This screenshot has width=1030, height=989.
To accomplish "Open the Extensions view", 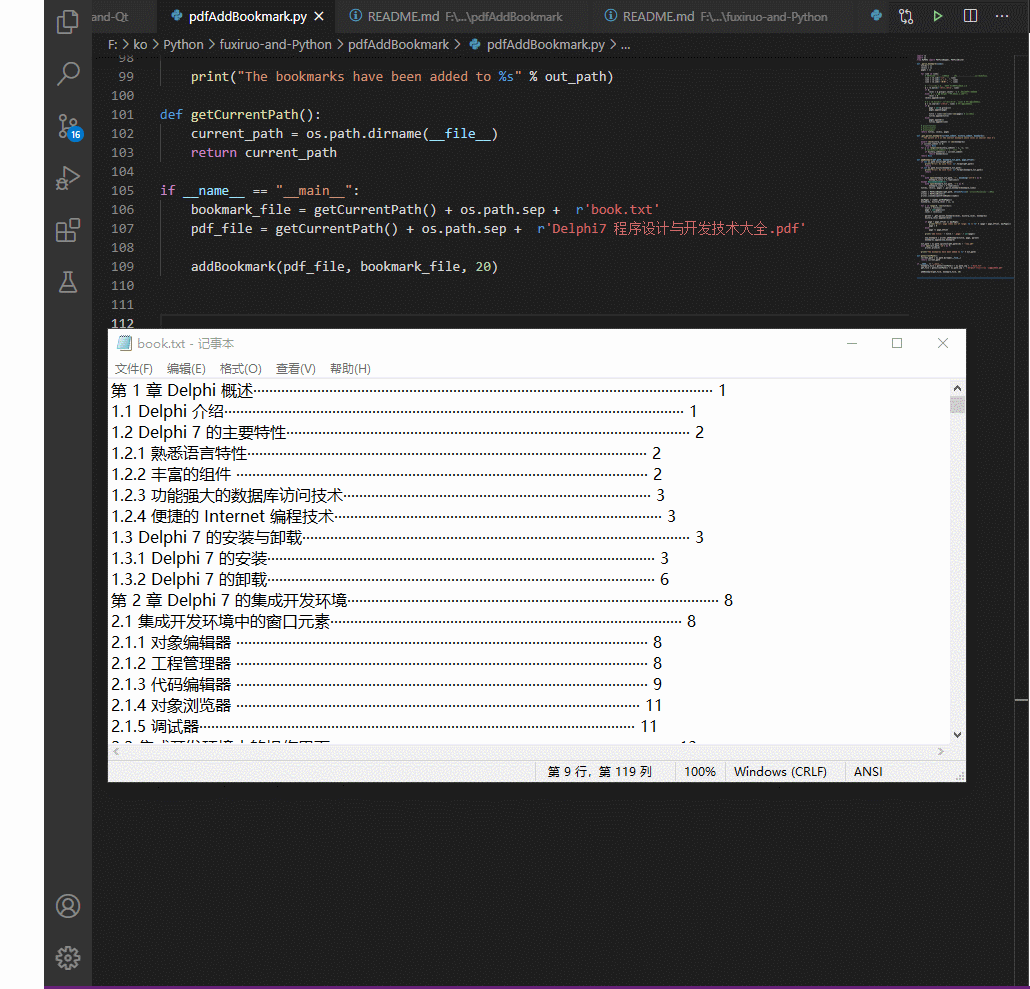I will point(68,231).
